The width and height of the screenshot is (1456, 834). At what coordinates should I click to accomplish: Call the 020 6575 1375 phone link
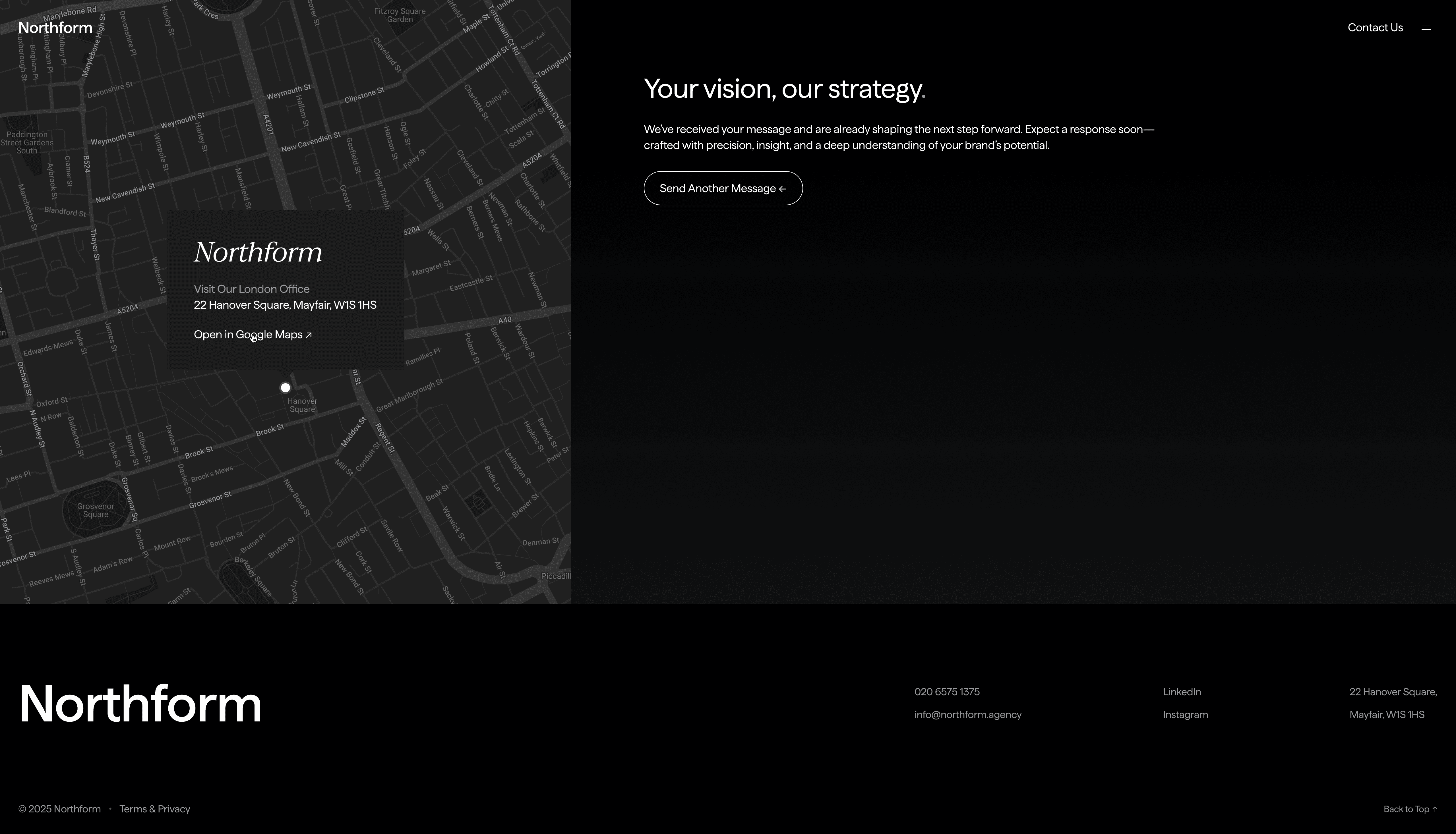(x=947, y=692)
